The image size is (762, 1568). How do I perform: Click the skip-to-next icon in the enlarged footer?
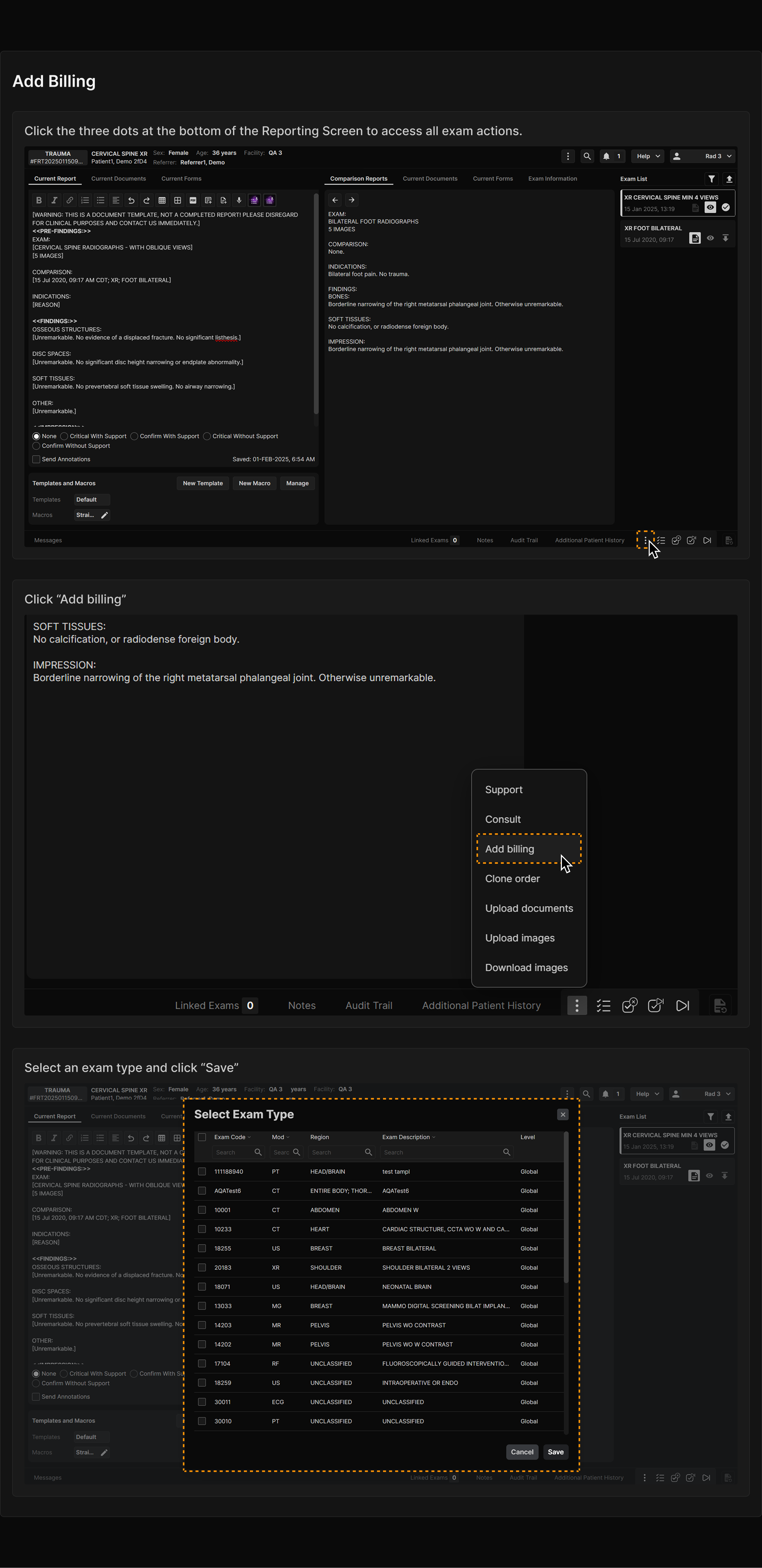point(683,1006)
